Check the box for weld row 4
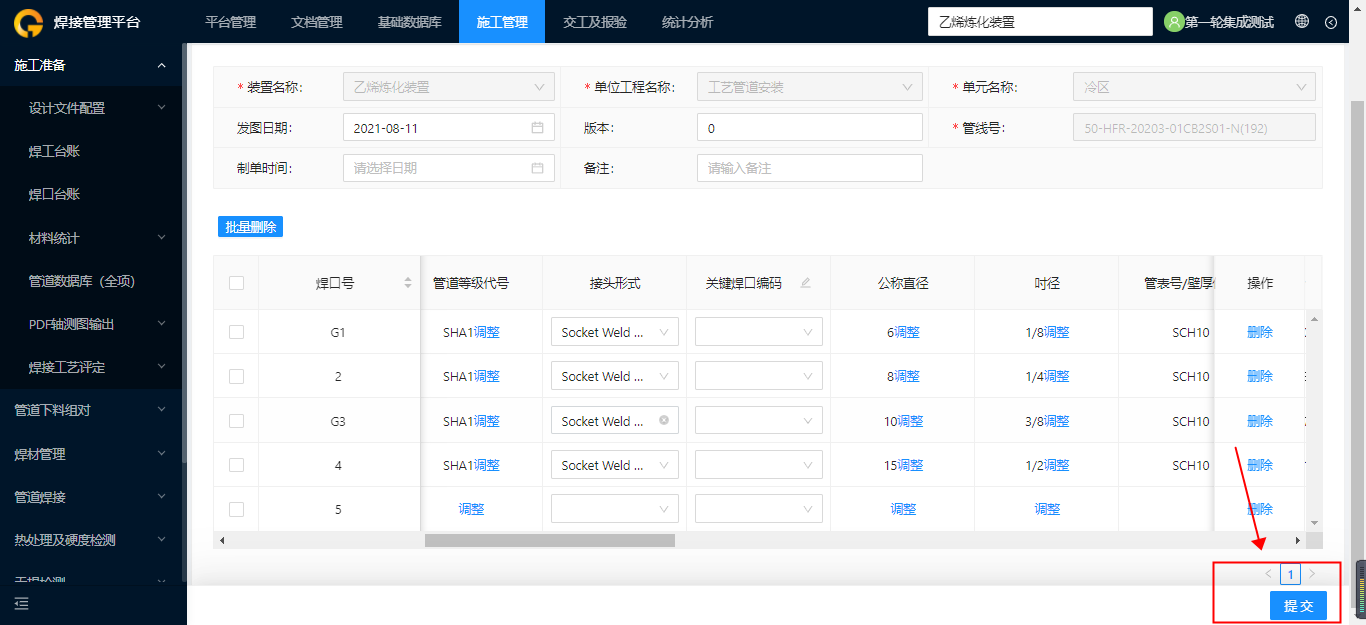1366x625 pixels. pyautogui.click(x=236, y=465)
